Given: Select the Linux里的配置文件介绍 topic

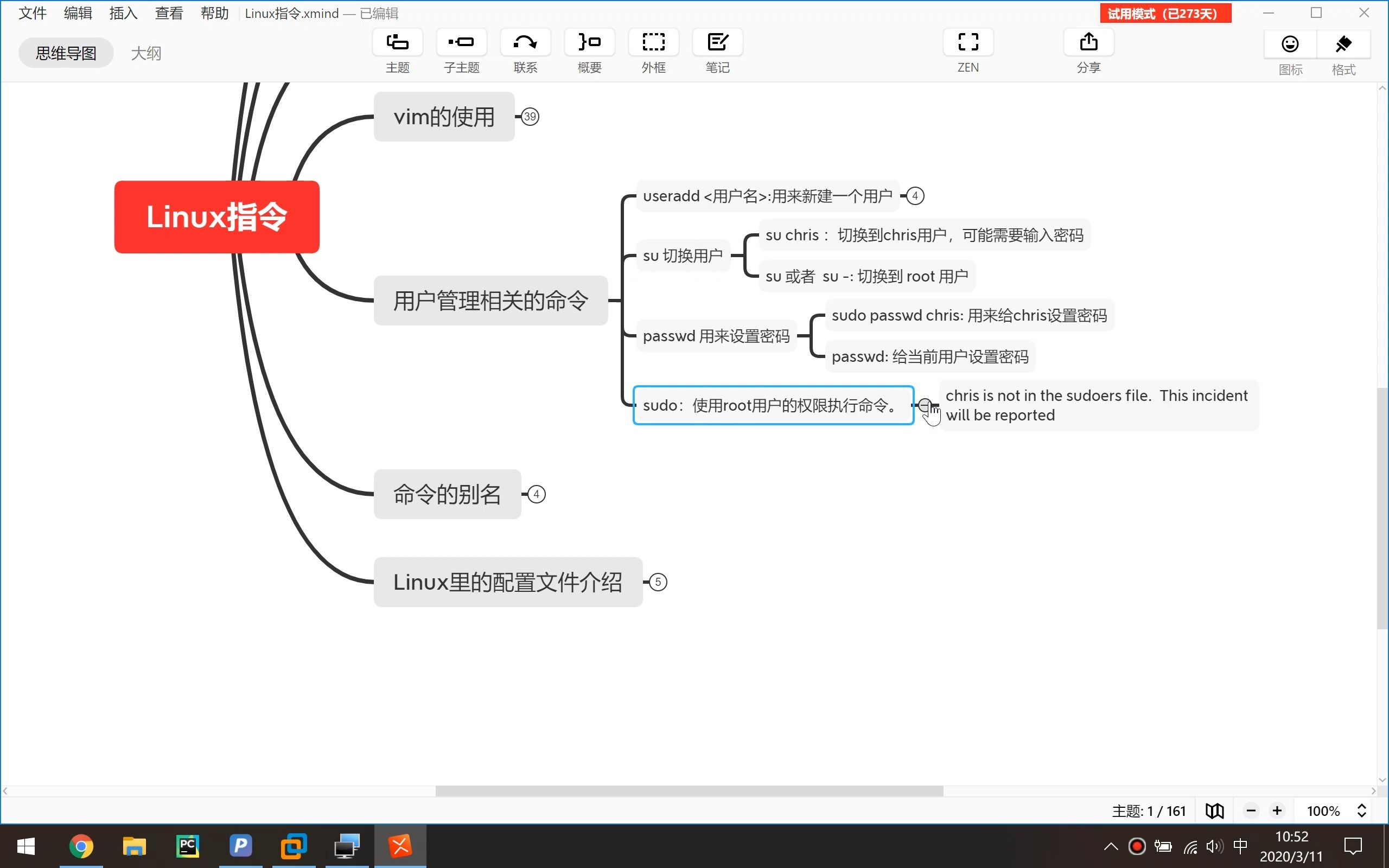Looking at the screenshot, I should 508,582.
